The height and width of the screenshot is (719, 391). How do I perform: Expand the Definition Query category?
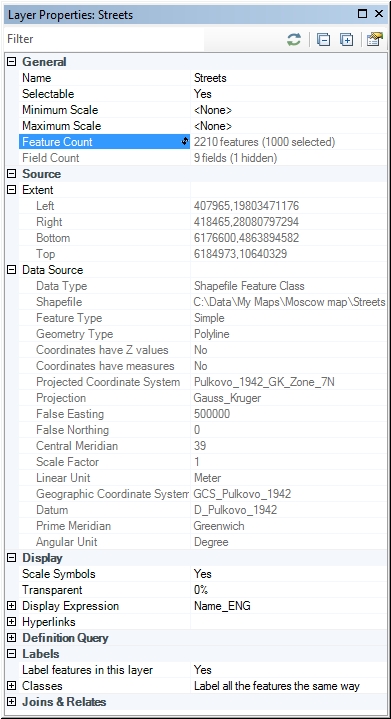click(11, 638)
